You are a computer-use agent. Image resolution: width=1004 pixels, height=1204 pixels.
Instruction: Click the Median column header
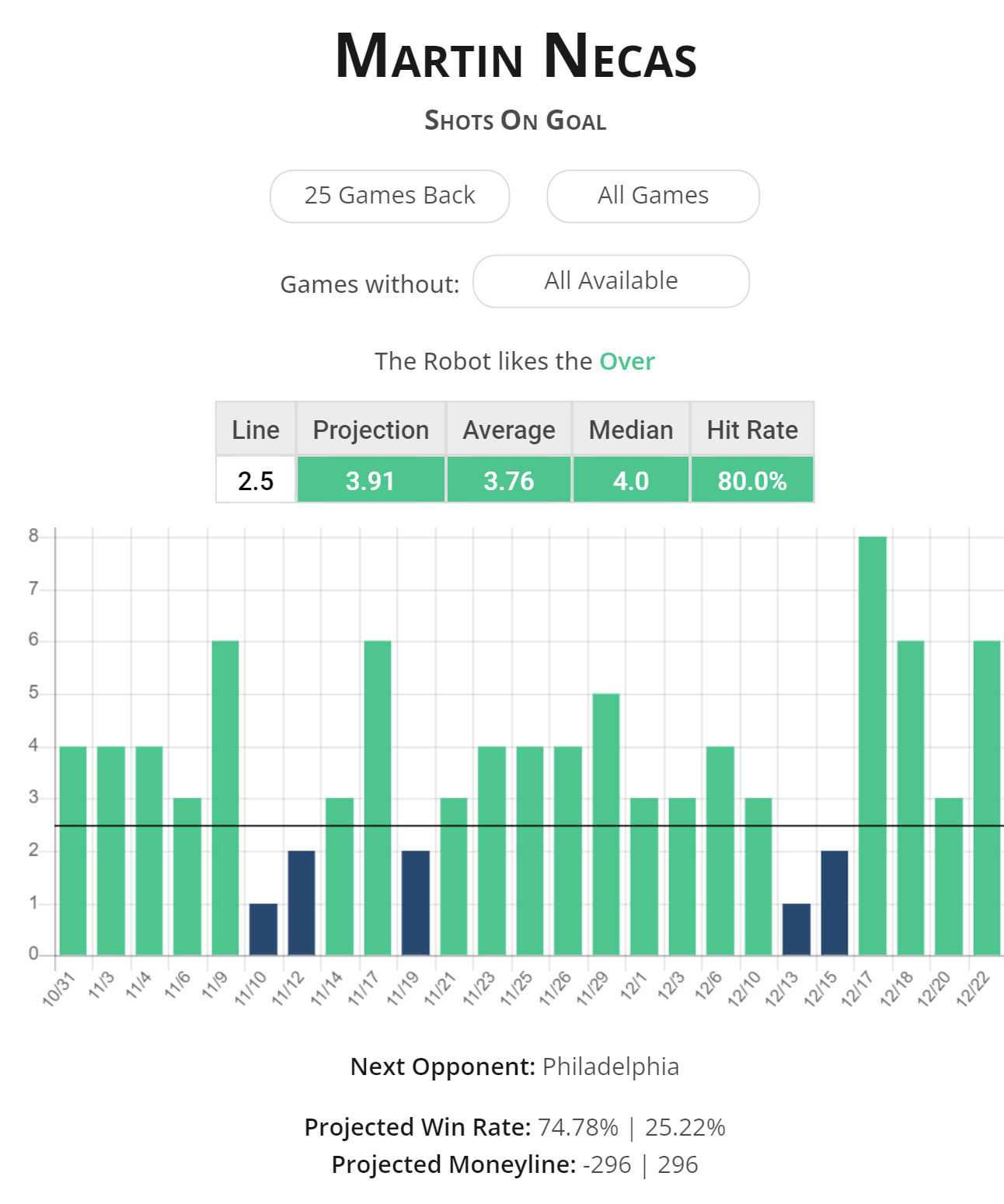click(631, 429)
